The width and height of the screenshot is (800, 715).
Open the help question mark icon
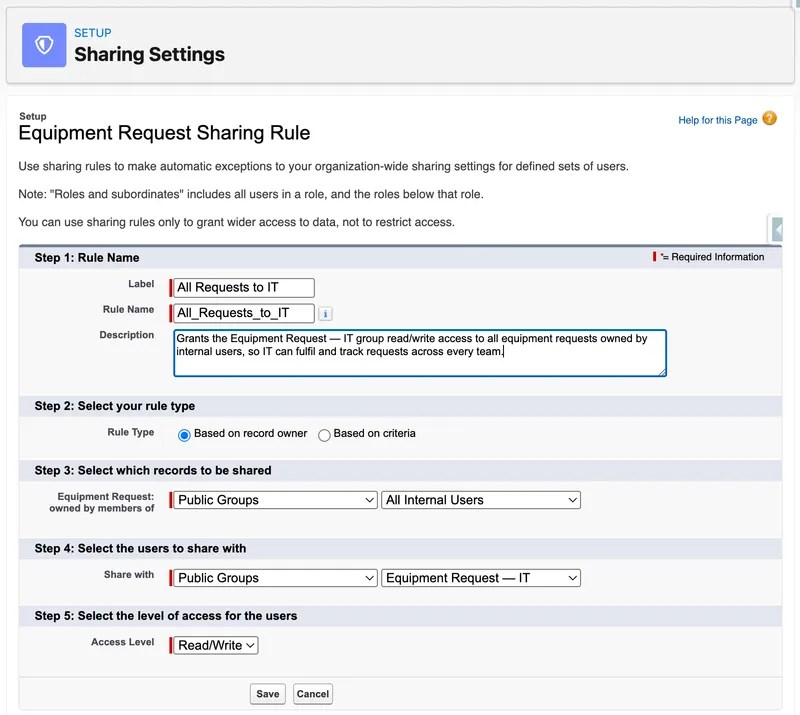tap(769, 118)
